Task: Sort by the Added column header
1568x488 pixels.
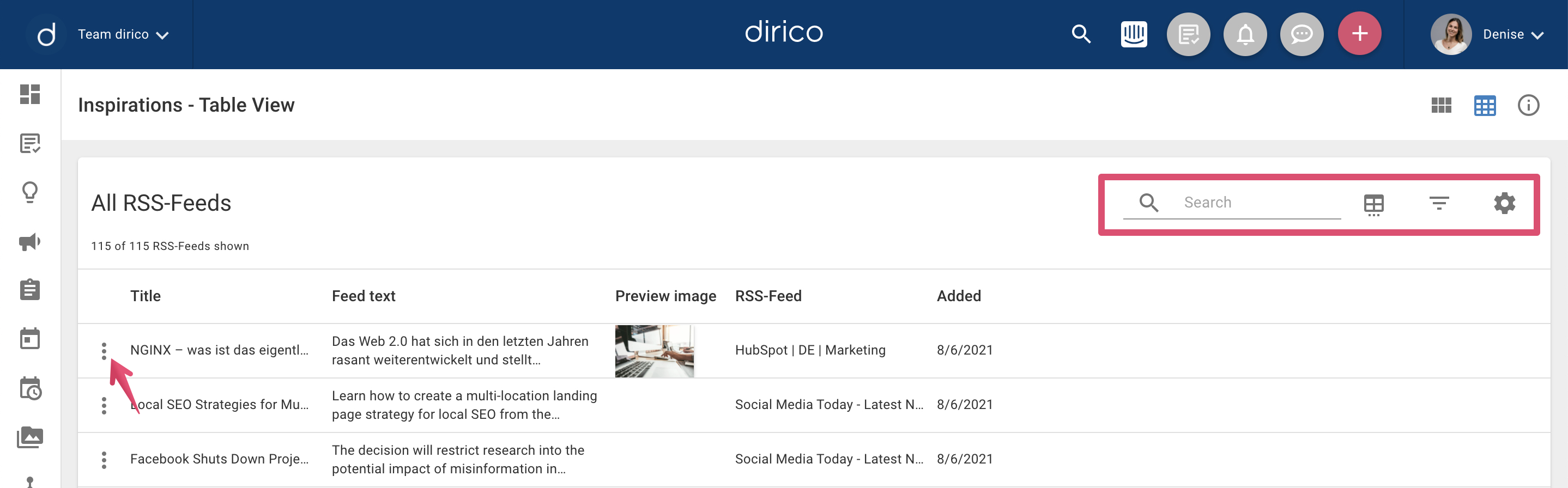Action: pyautogui.click(x=958, y=296)
